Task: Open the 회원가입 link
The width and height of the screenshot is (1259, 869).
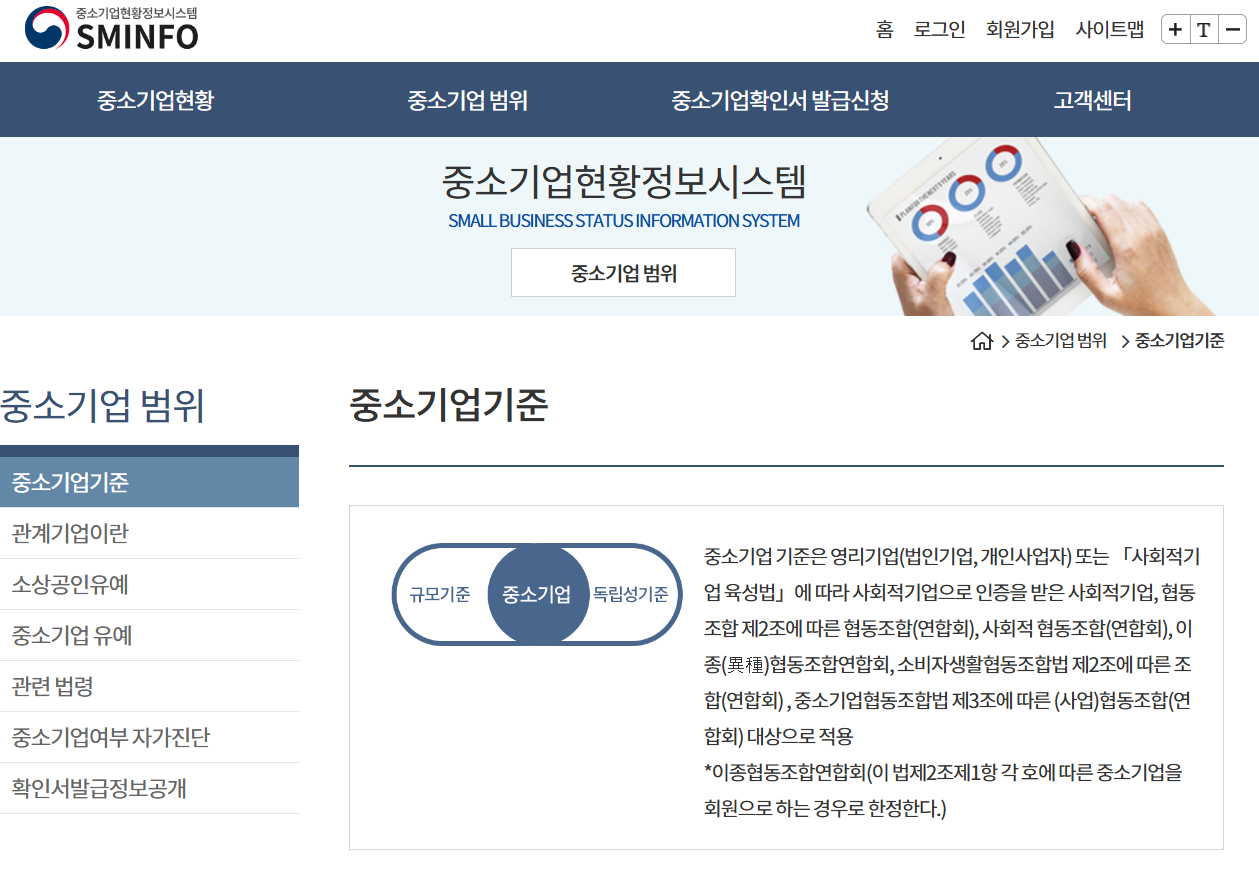Action: pyautogui.click(x=1019, y=30)
